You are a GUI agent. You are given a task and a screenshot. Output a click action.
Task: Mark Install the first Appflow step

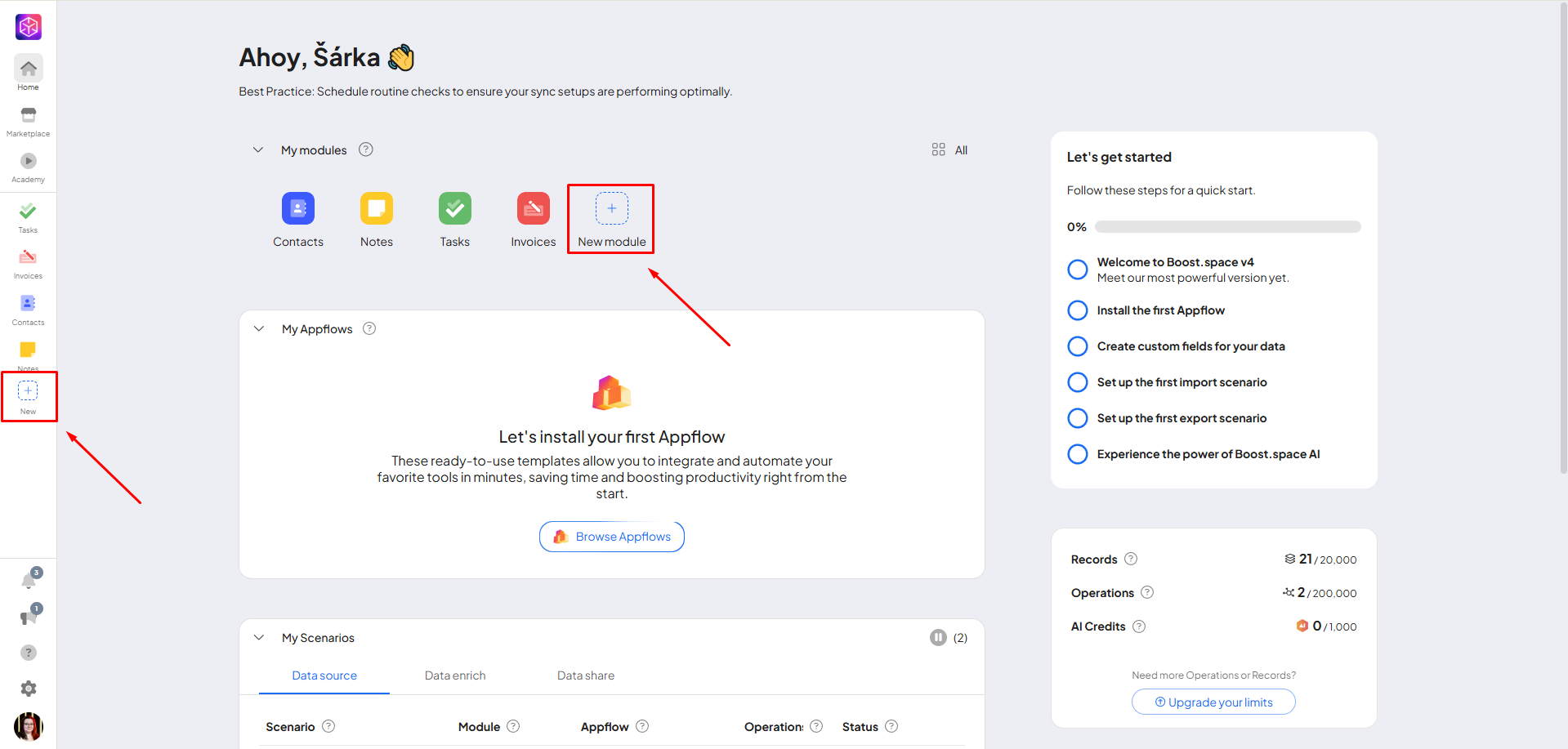click(1078, 310)
